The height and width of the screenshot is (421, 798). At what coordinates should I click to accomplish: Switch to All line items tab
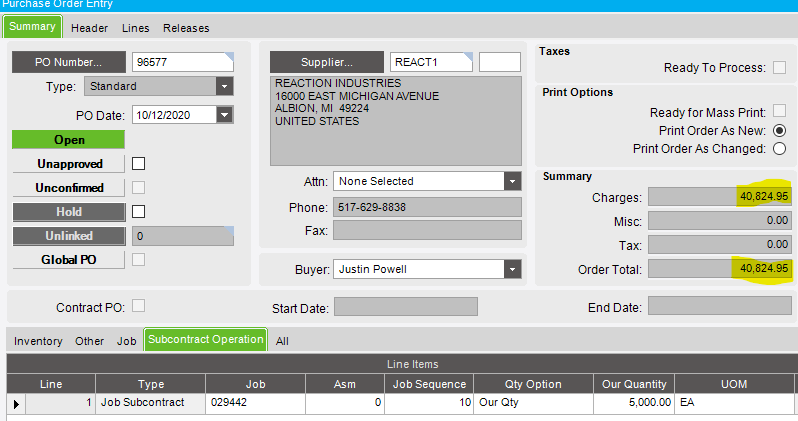(282, 341)
